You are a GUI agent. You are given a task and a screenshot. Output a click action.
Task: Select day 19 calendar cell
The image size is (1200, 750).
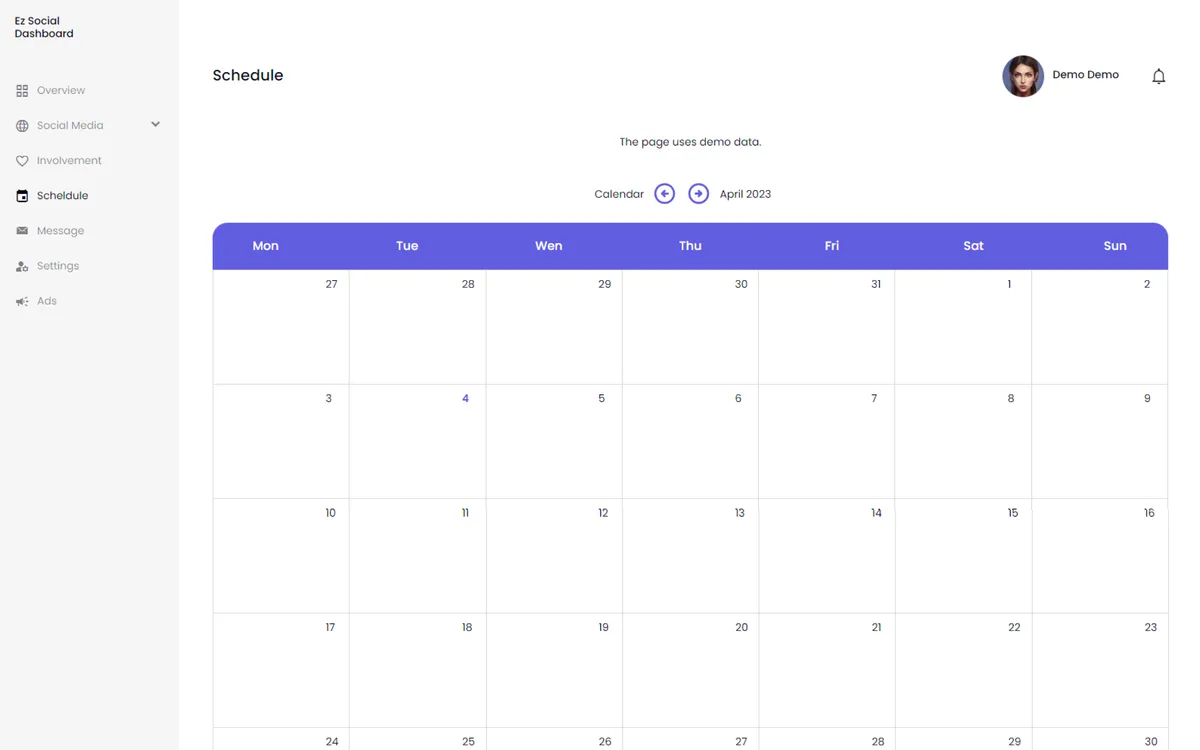click(x=554, y=670)
